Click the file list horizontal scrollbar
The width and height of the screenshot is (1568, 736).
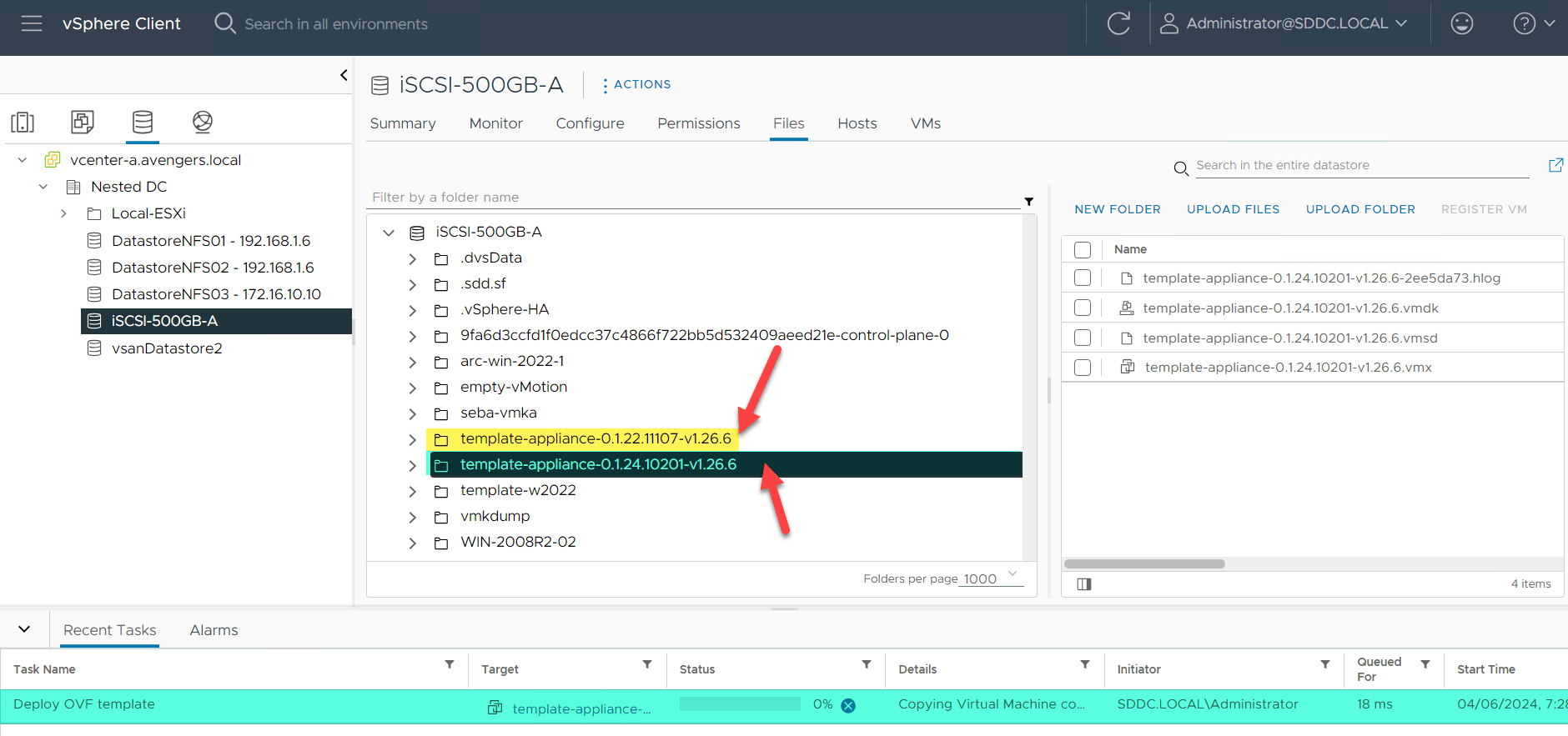point(1144,564)
